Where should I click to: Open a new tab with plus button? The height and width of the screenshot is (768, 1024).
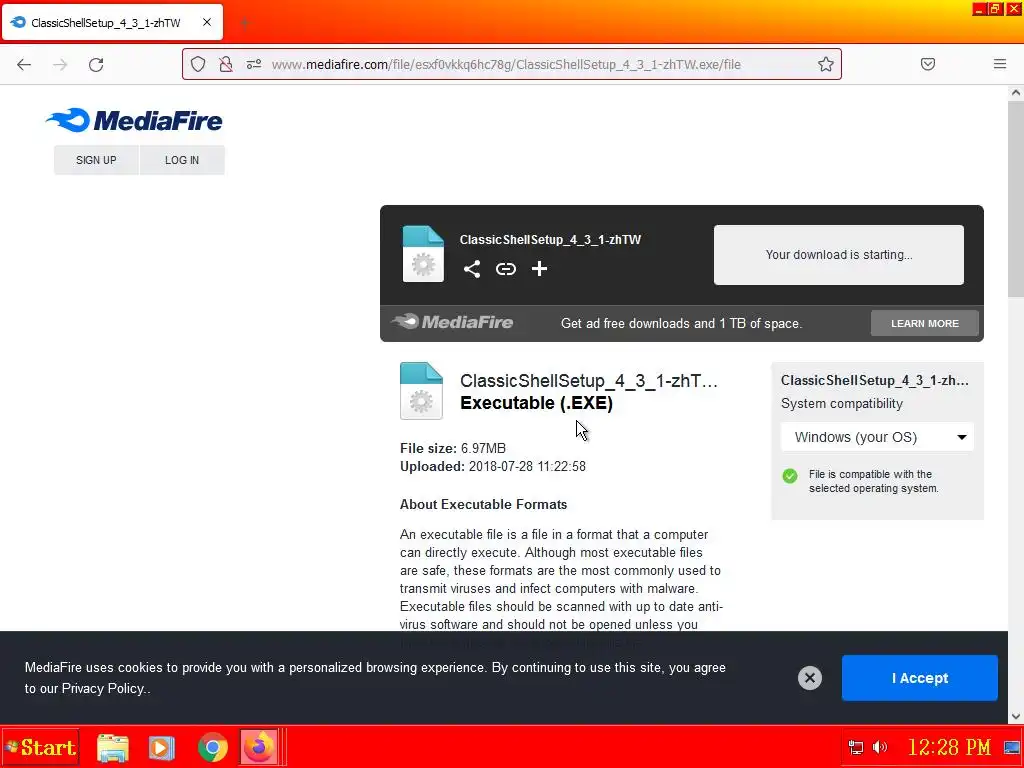(x=244, y=23)
